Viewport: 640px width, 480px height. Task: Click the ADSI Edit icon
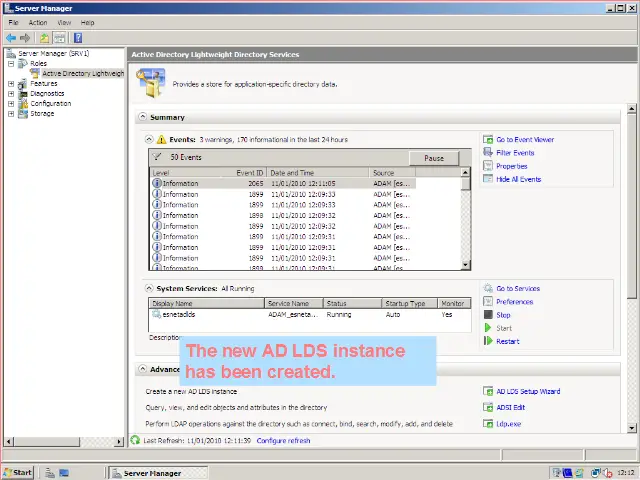(x=488, y=407)
